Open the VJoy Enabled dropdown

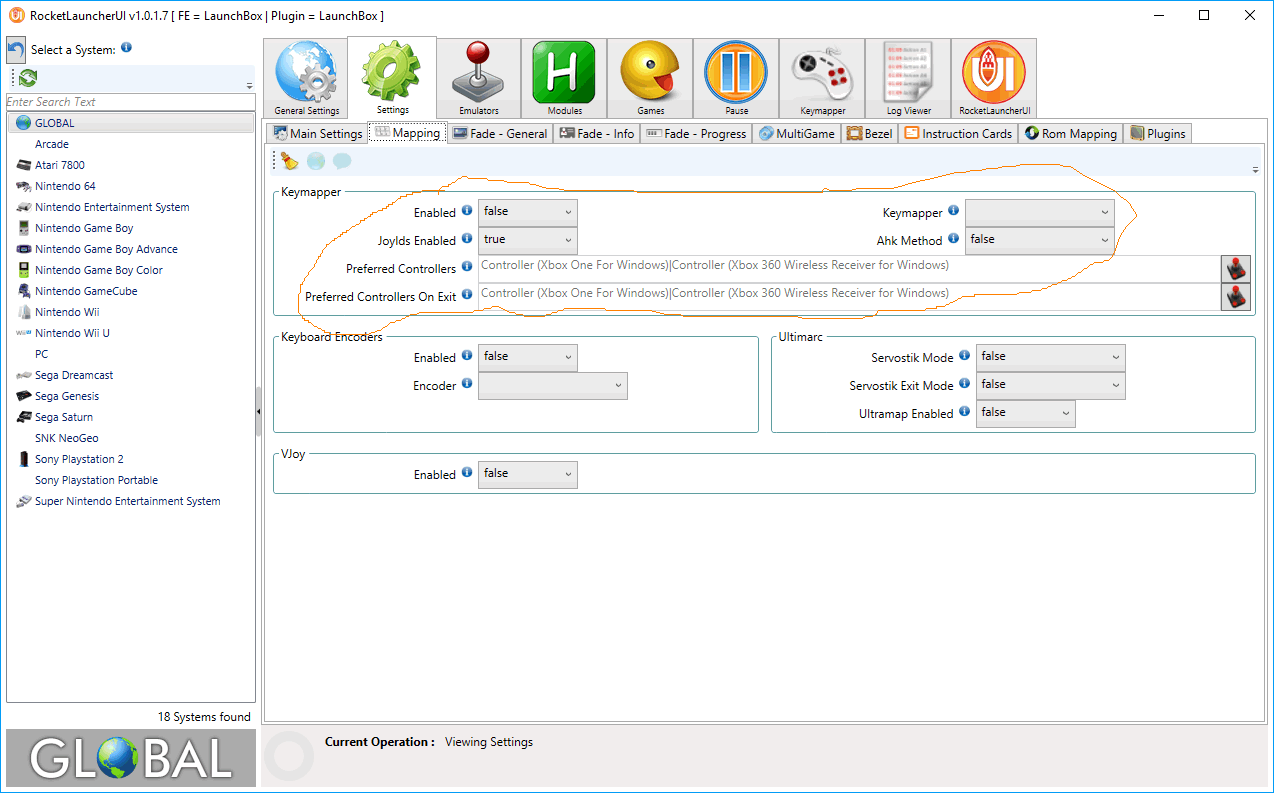pyautogui.click(x=528, y=474)
